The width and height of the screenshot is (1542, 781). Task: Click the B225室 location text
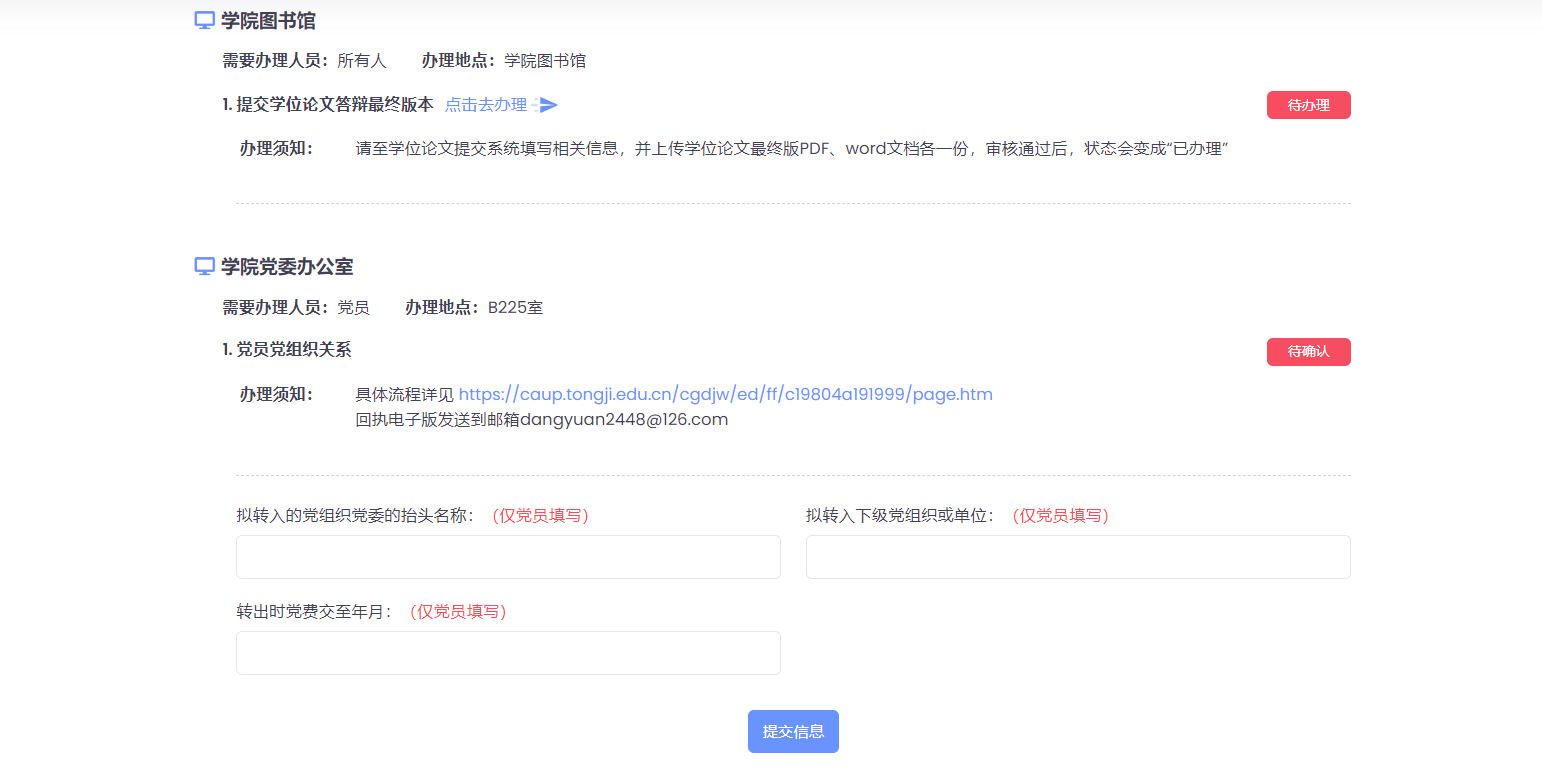[515, 308]
